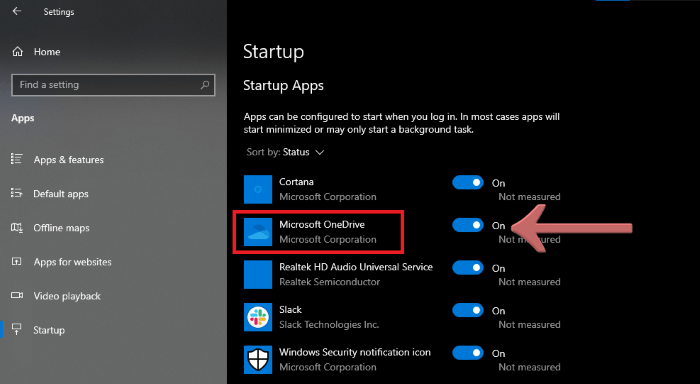Click the Slack app icon
Screen dimensions: 700x384
[258, 317]
